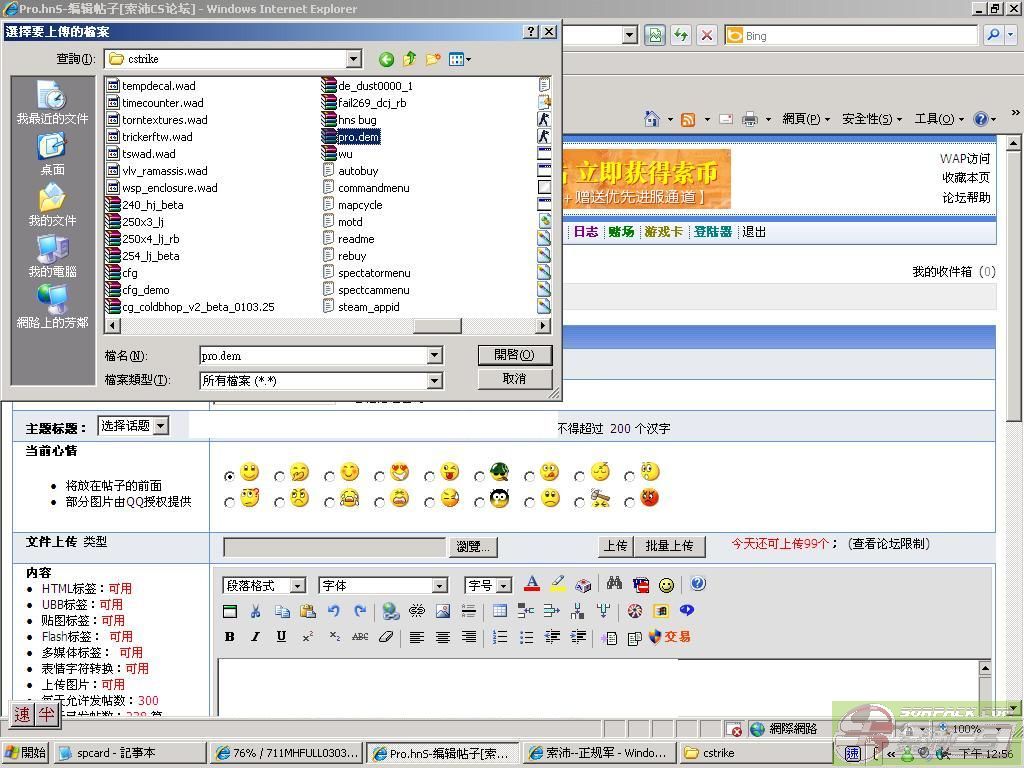
Task: Select the angry red face mood radio button
Action: pos(630,502)
